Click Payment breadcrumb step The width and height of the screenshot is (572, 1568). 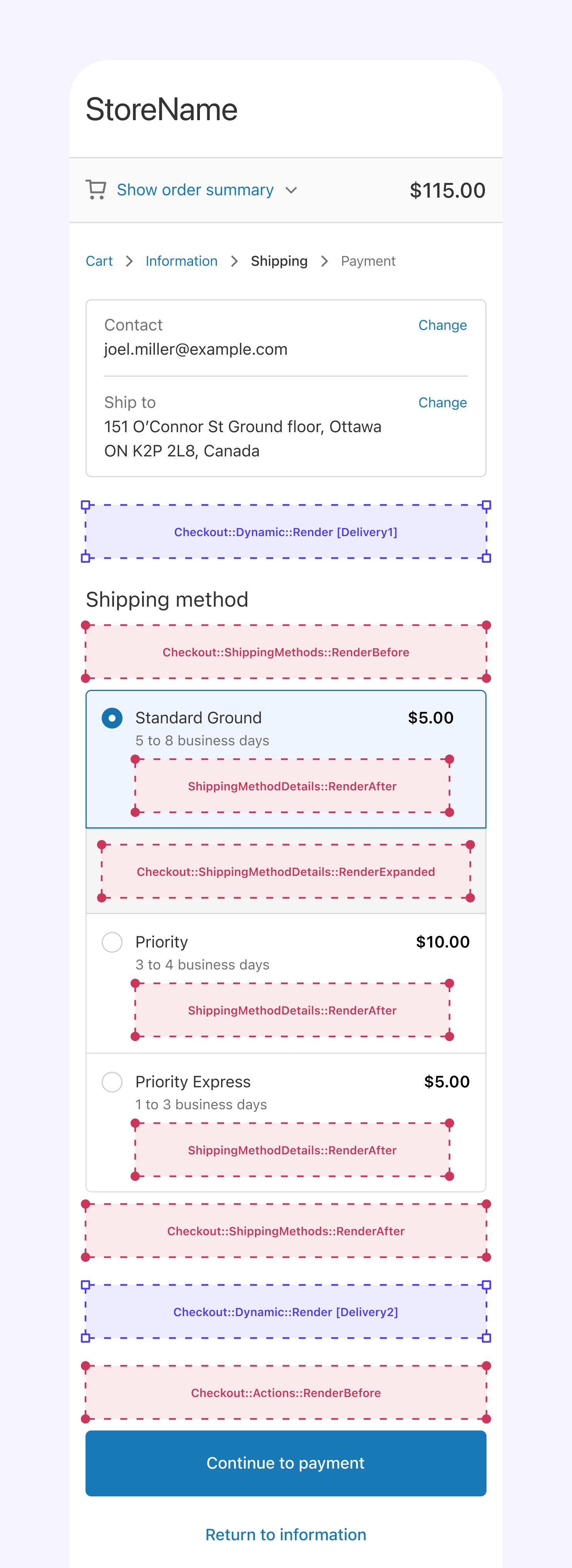pos(367,261)
